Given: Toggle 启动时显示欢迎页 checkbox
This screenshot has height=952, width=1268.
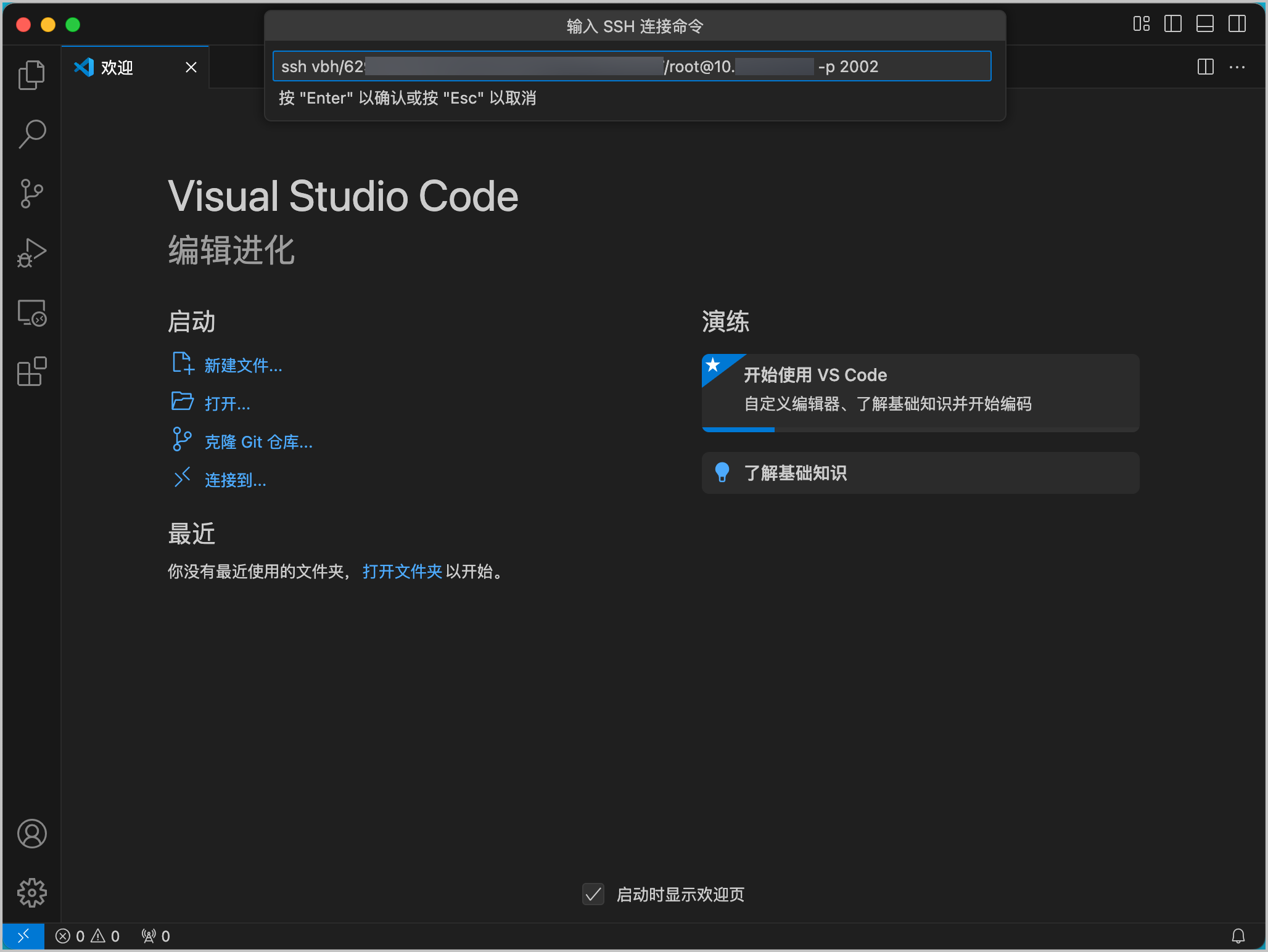Looking at the screenshot, I should point(593,894).
